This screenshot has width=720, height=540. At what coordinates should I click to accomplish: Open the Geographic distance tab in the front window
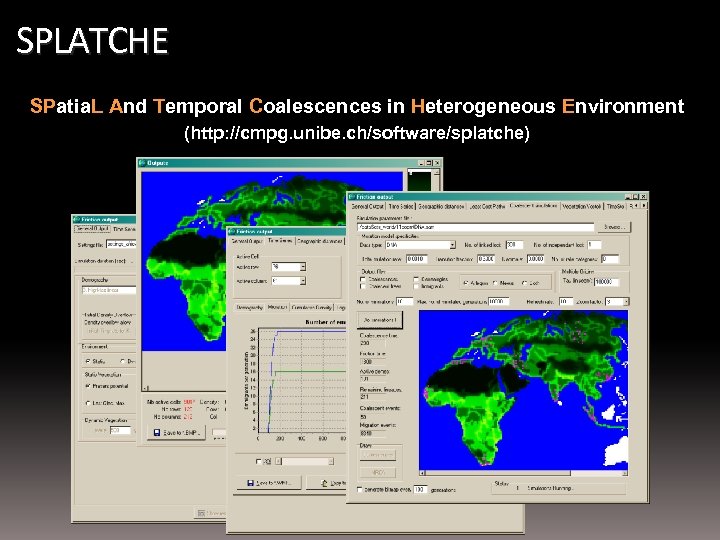440,207
